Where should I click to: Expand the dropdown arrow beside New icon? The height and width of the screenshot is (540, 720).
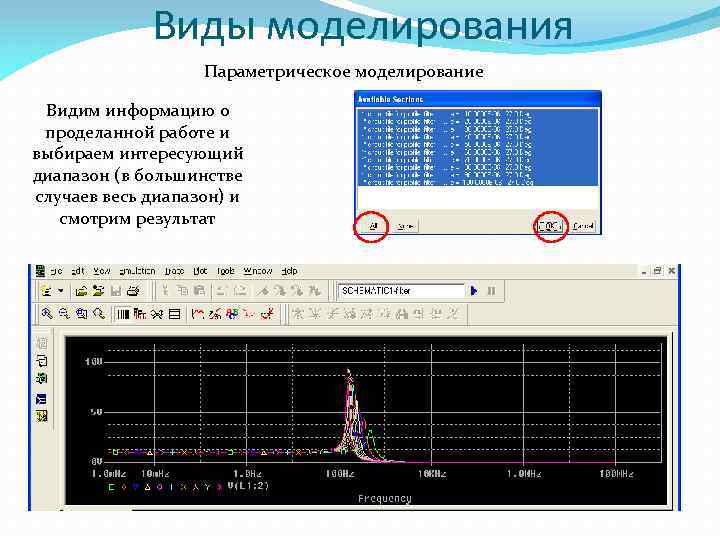[x=60, y=291]
